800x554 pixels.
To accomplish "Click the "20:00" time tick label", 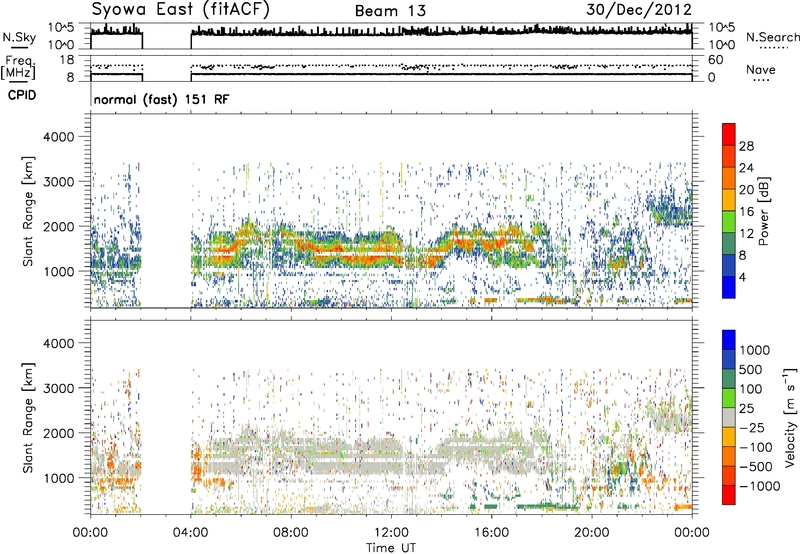I will (591, 533).
